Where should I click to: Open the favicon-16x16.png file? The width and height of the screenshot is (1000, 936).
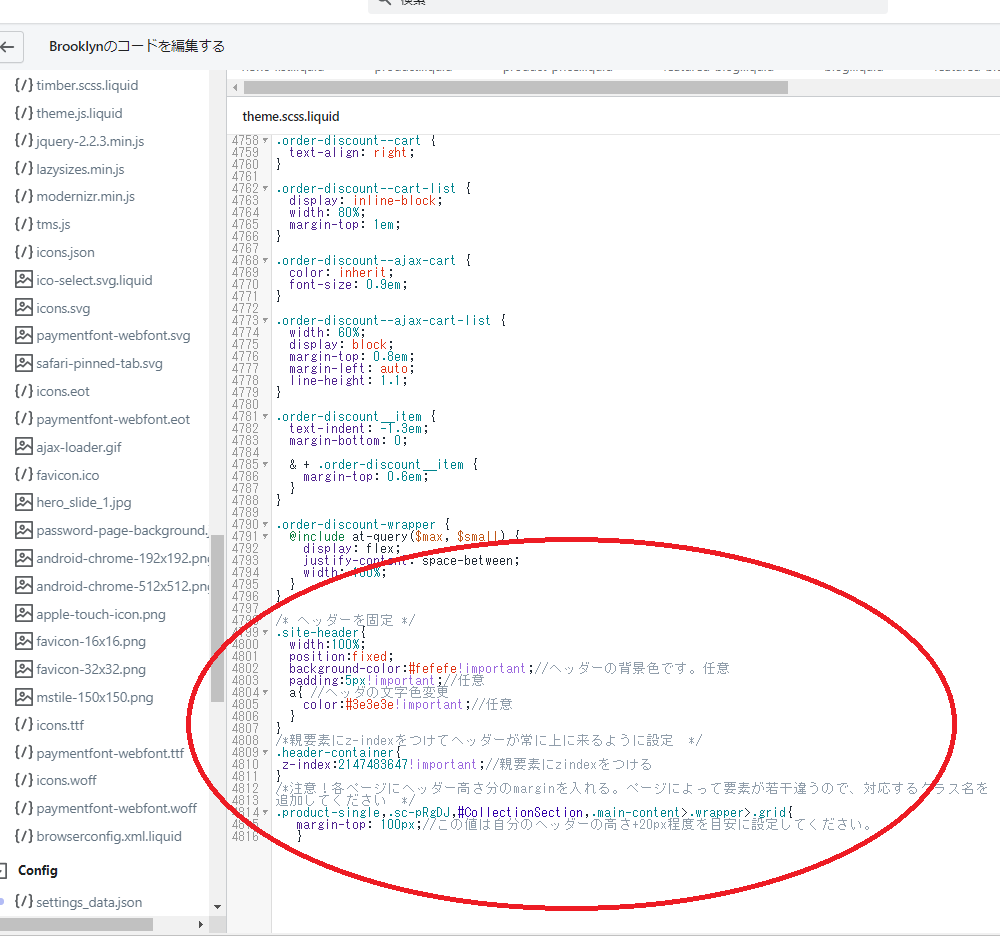[x=90, y=641]
